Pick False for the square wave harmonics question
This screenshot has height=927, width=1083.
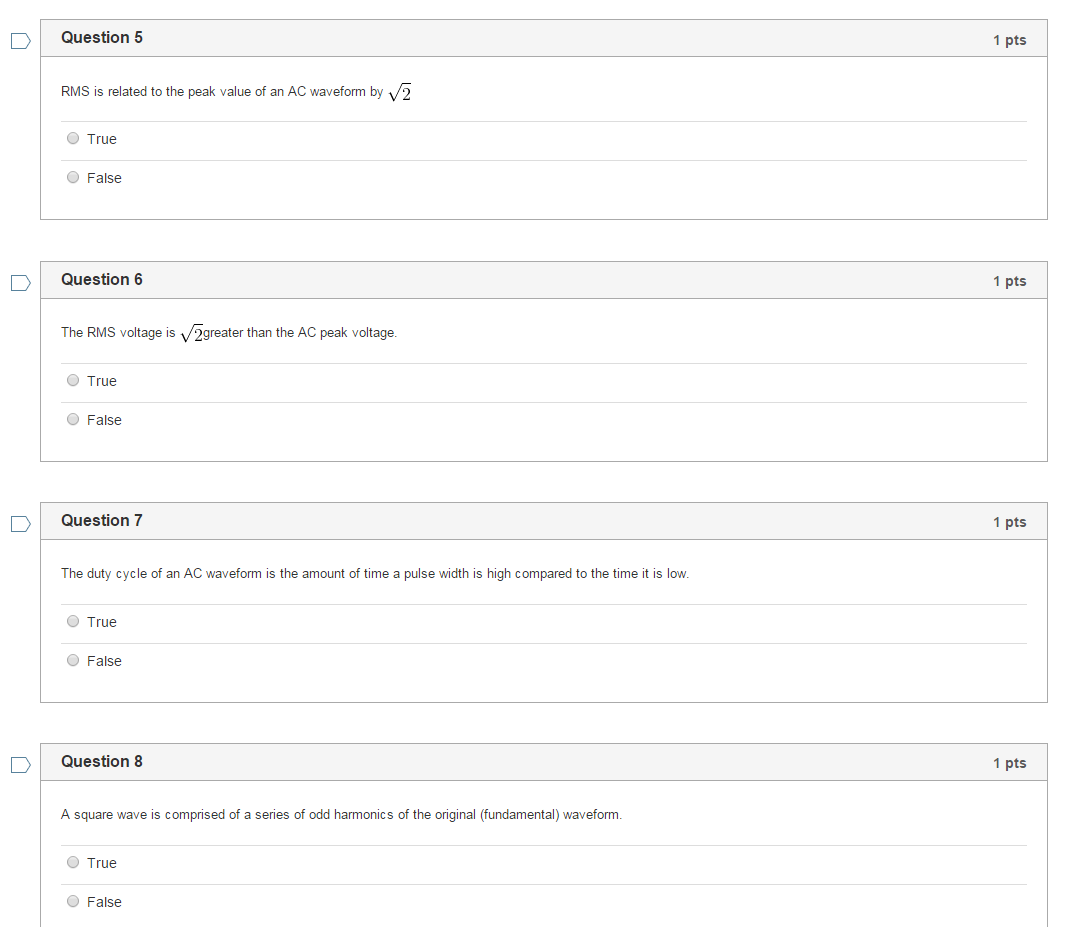point(73,901)
